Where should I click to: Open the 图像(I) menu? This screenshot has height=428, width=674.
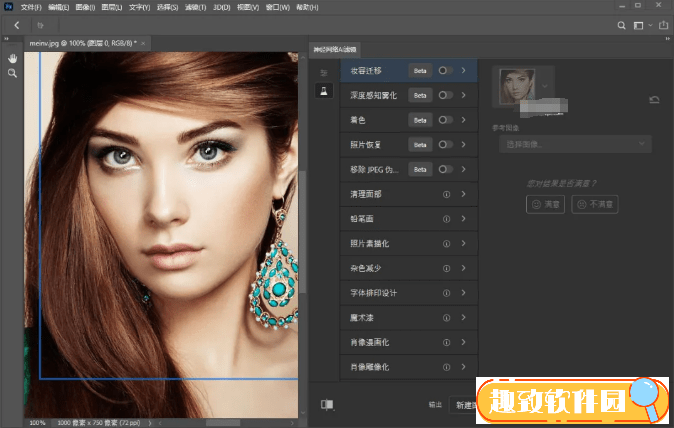pos(85,7)
